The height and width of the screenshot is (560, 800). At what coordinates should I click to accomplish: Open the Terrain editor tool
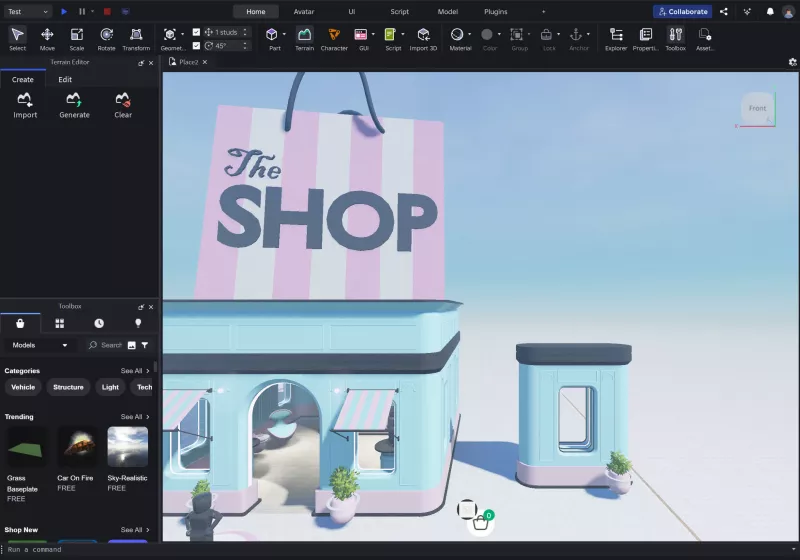click(304, 38)
